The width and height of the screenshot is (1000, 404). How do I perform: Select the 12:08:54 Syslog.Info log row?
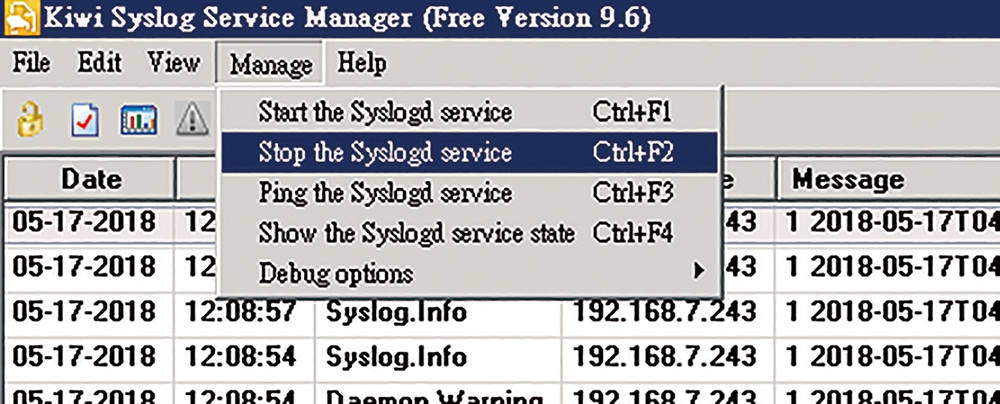pyautogui.click(x=500, y=356)
